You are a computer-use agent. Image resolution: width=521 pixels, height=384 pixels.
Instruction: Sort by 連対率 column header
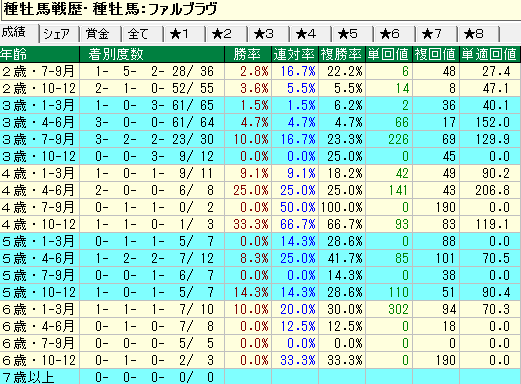pyautogui.click(x=295, y=54)
